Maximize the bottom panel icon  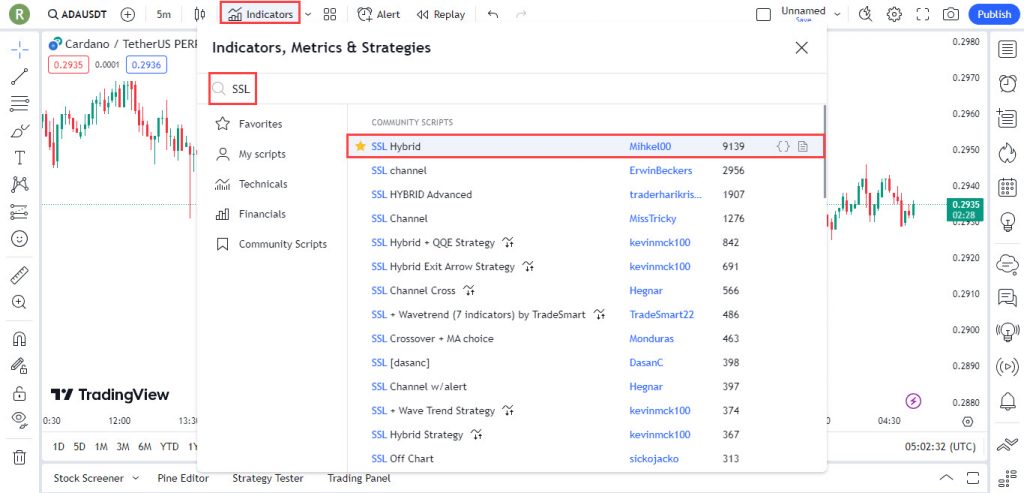[x=973, y=477]
